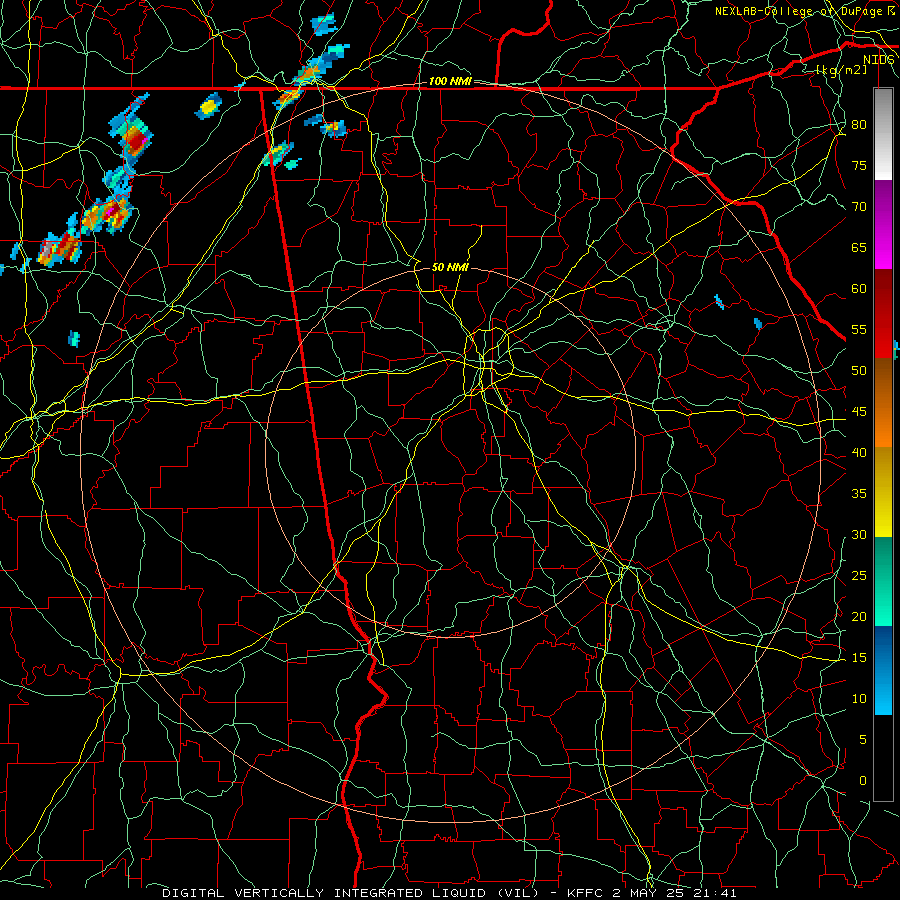
Task: Select the 50 NMI range ring label
Action: point(451,267)
